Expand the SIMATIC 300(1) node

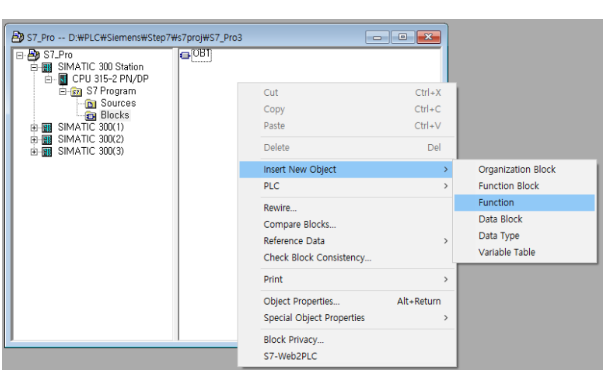pos(34,128)
